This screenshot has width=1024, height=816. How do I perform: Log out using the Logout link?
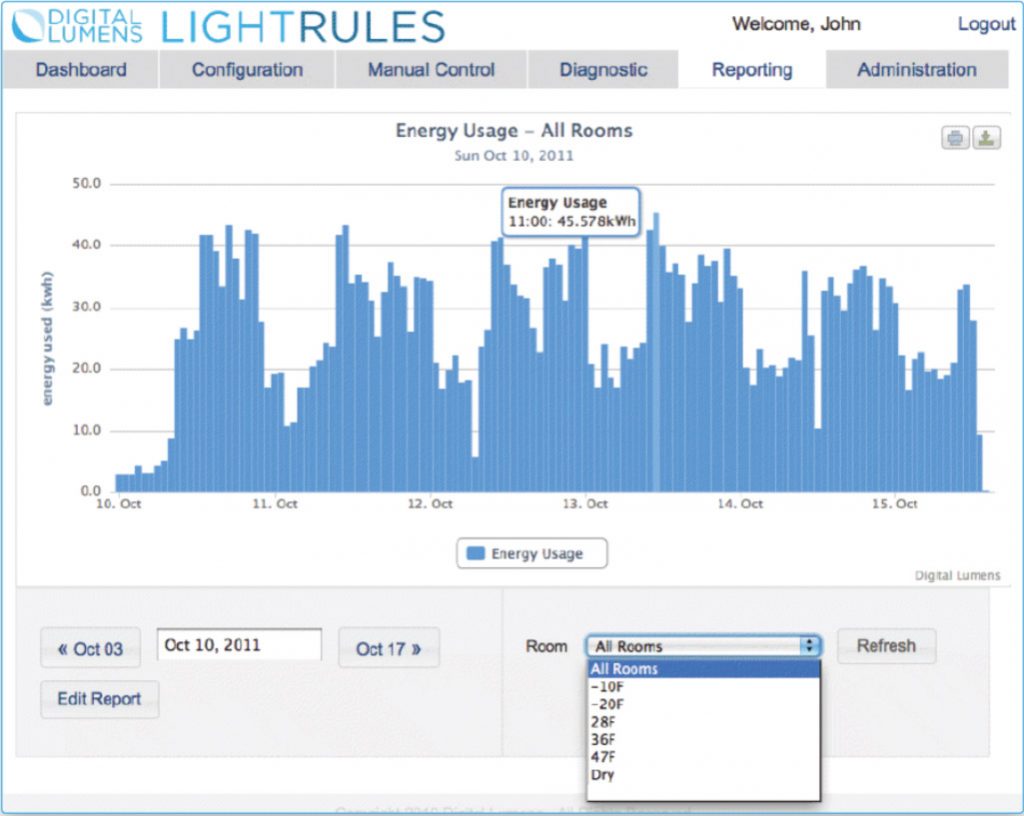pyautogui.click(x=986, y=24)
